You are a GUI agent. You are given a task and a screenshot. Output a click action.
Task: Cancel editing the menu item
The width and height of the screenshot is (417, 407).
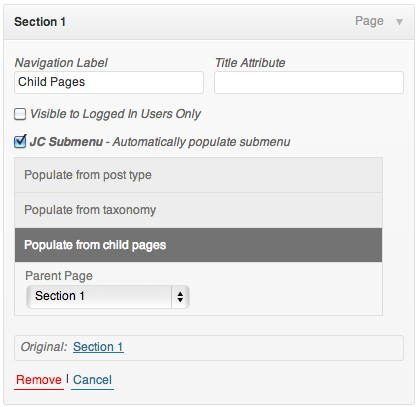(x=92, y=380)
